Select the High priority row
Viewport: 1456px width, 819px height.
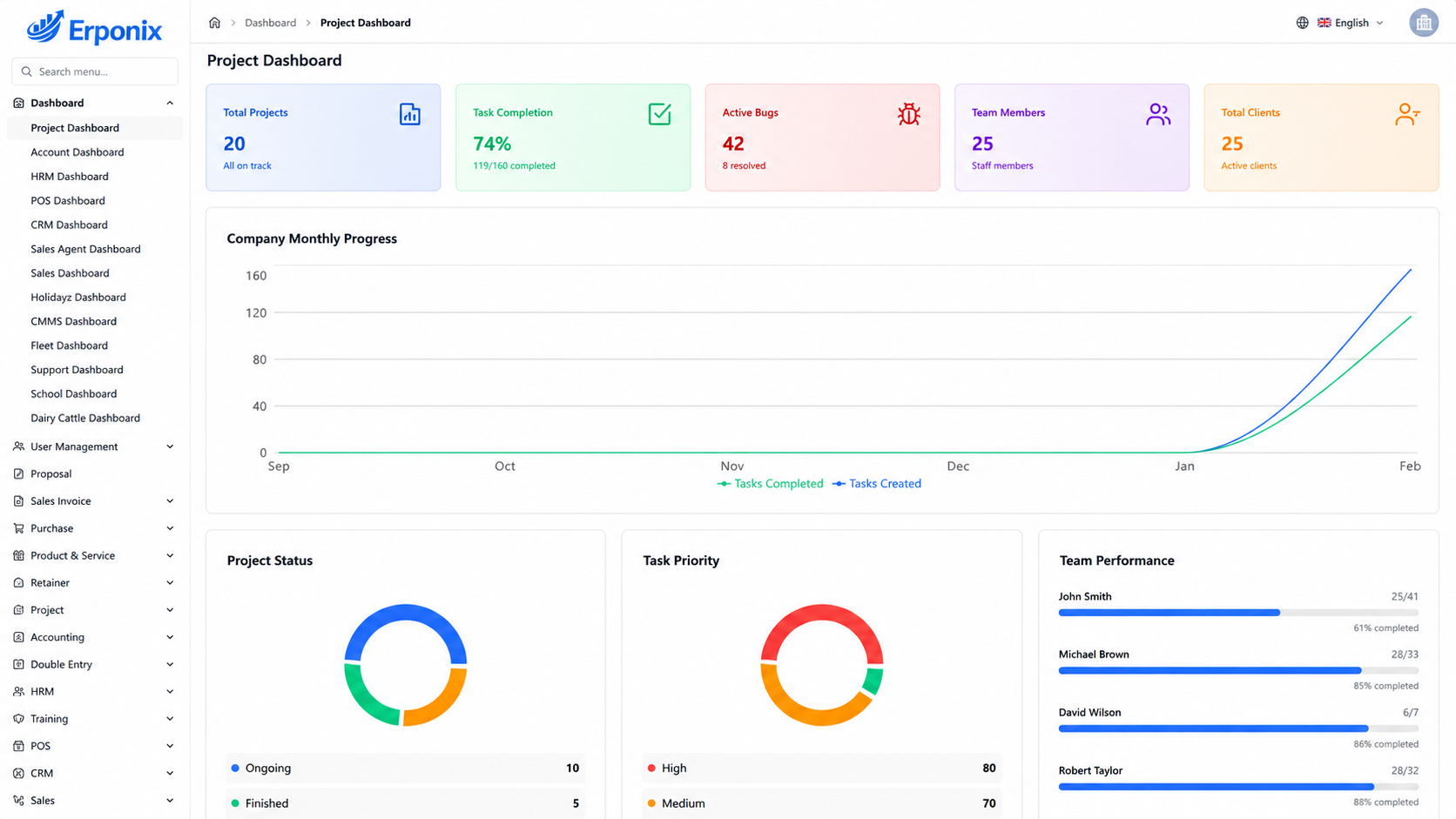822,769
